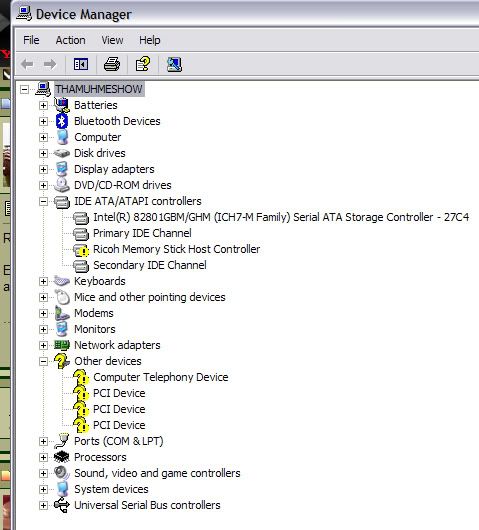
Task: Collapse the Other devices category
Action: [x=43, y=362]
